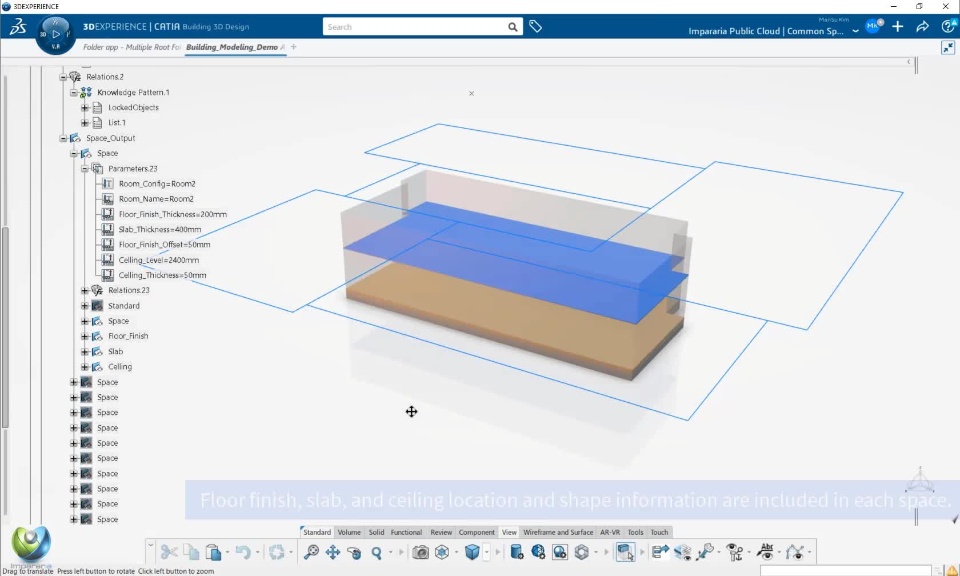Click the collapse view icon below Help
This screenshot has height=576, width=960.
tap(948, 48)
